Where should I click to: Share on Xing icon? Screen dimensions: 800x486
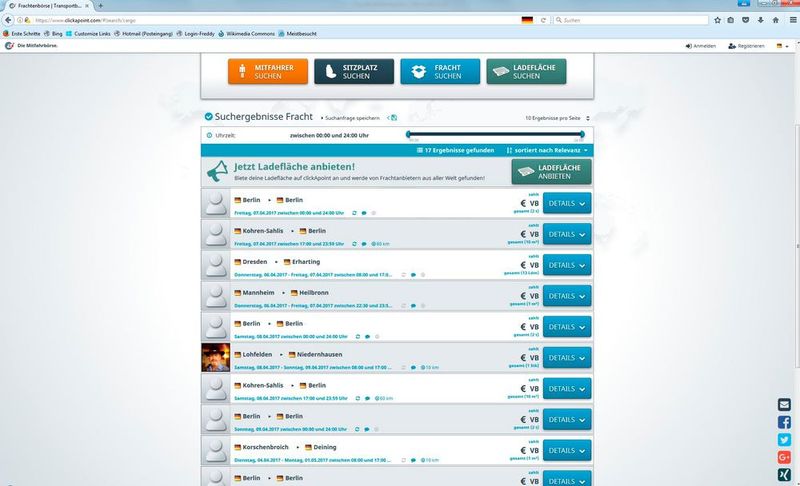tap(784, 475)
